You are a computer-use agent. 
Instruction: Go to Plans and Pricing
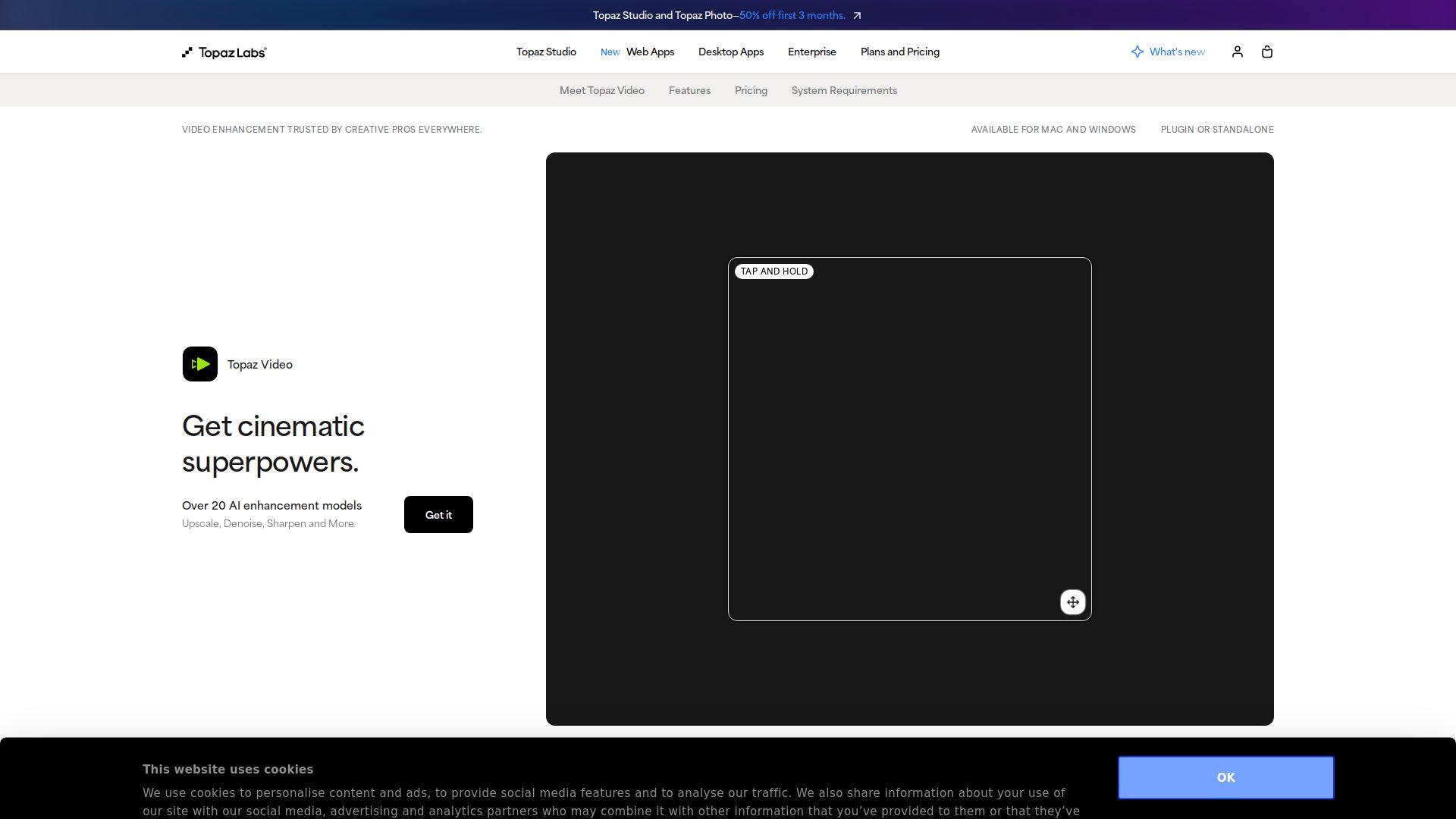[900, 52]
